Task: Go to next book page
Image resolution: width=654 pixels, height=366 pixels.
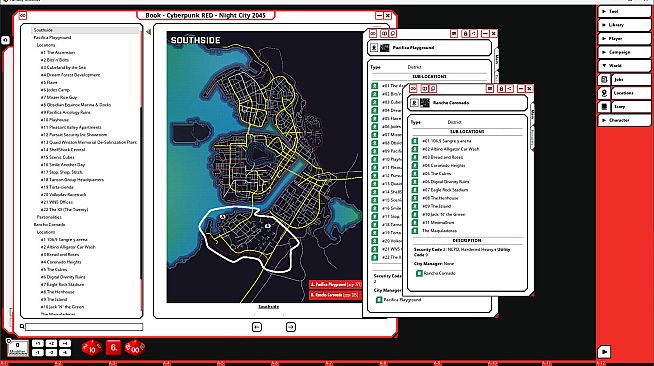Action: tap(291, 327)
